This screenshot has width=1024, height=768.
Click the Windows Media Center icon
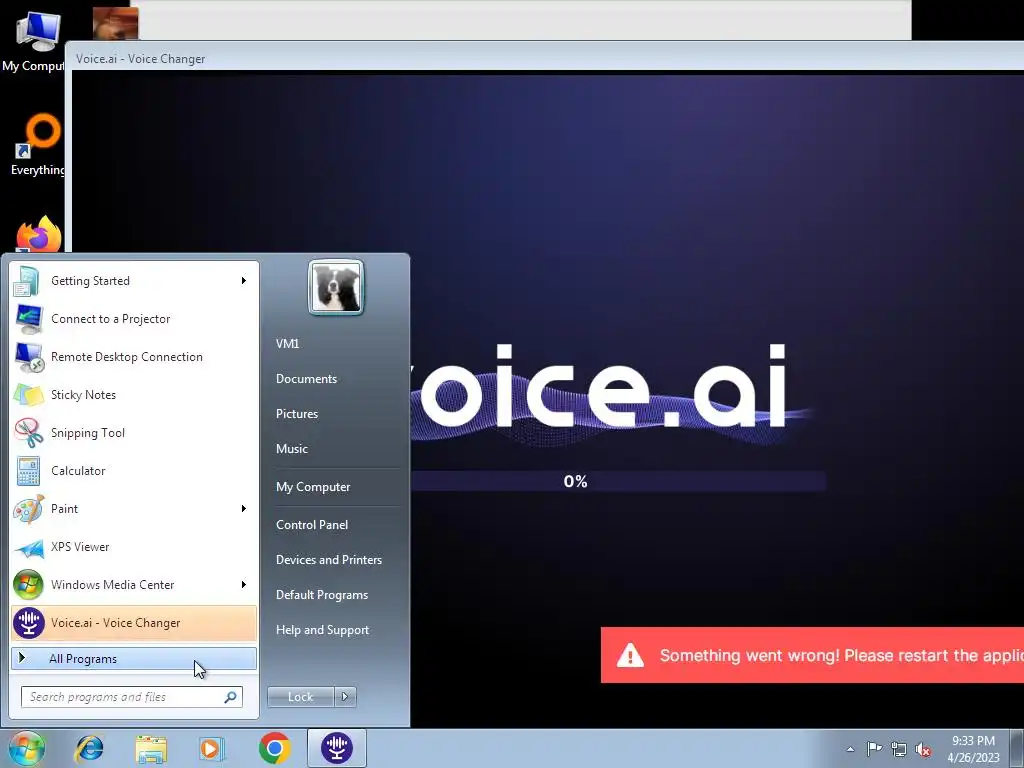click(x=28, y=585)
